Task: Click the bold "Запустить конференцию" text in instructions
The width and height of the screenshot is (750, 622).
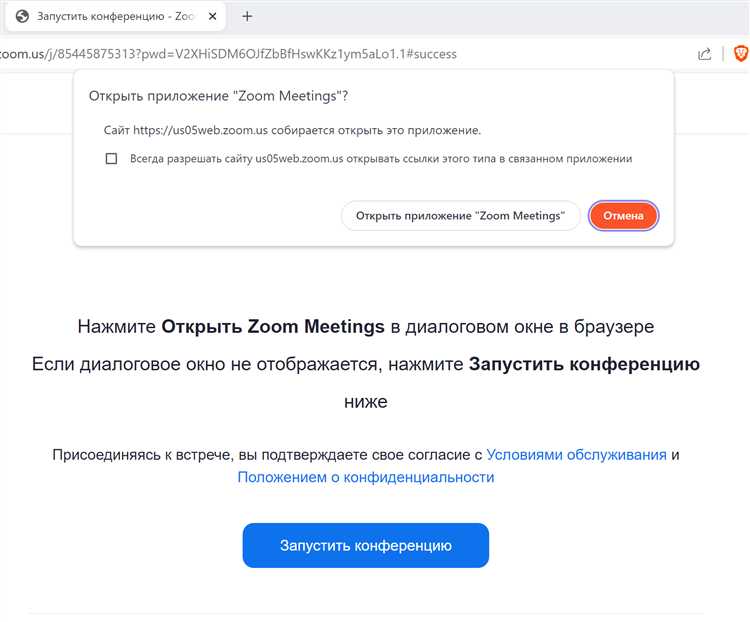Action: click(584, 364)
